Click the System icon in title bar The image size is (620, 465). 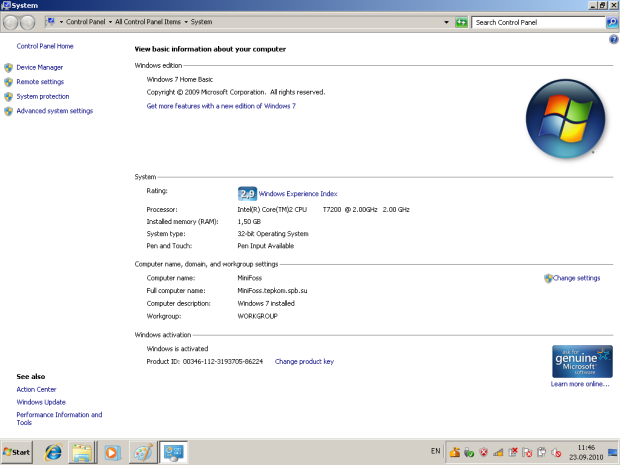[x=6, y=5]
